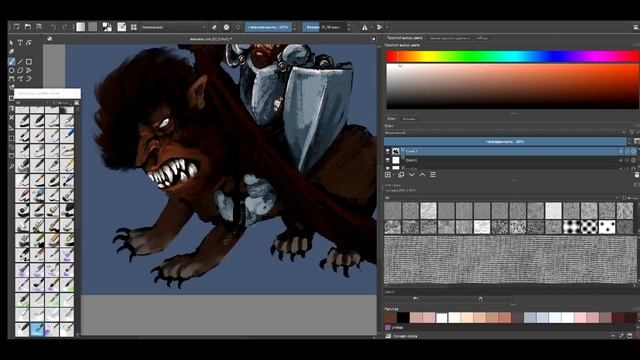This screenshot has width=640, height=360.
Task: Toggle visibility of the third layer
Action: [x=388, y=167]
